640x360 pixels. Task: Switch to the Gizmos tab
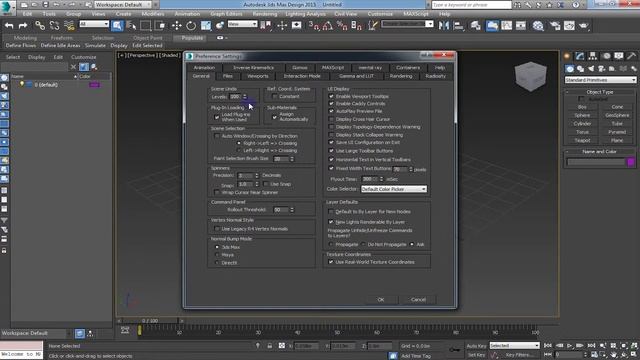[300, 68]
